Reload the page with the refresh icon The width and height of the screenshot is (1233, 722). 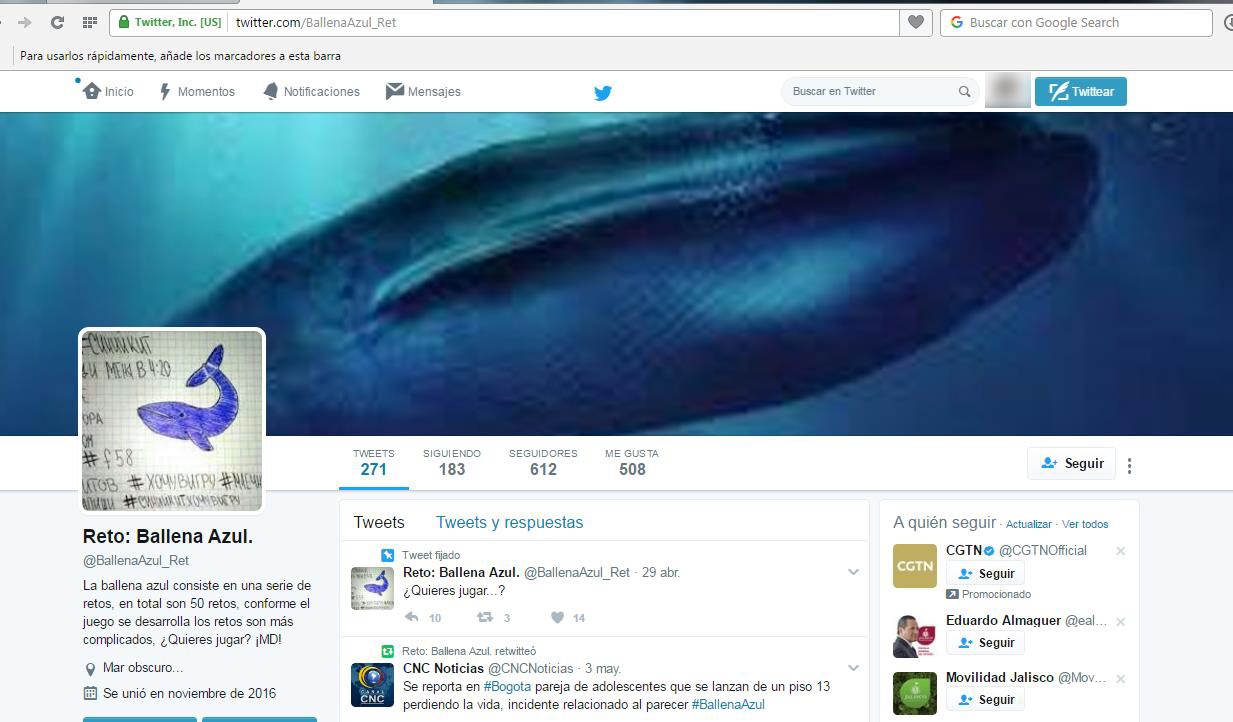coord(57,22)
